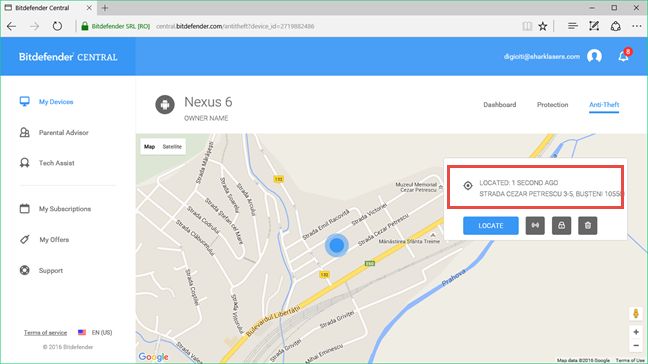Click browser forward arrow

[34, 26]
